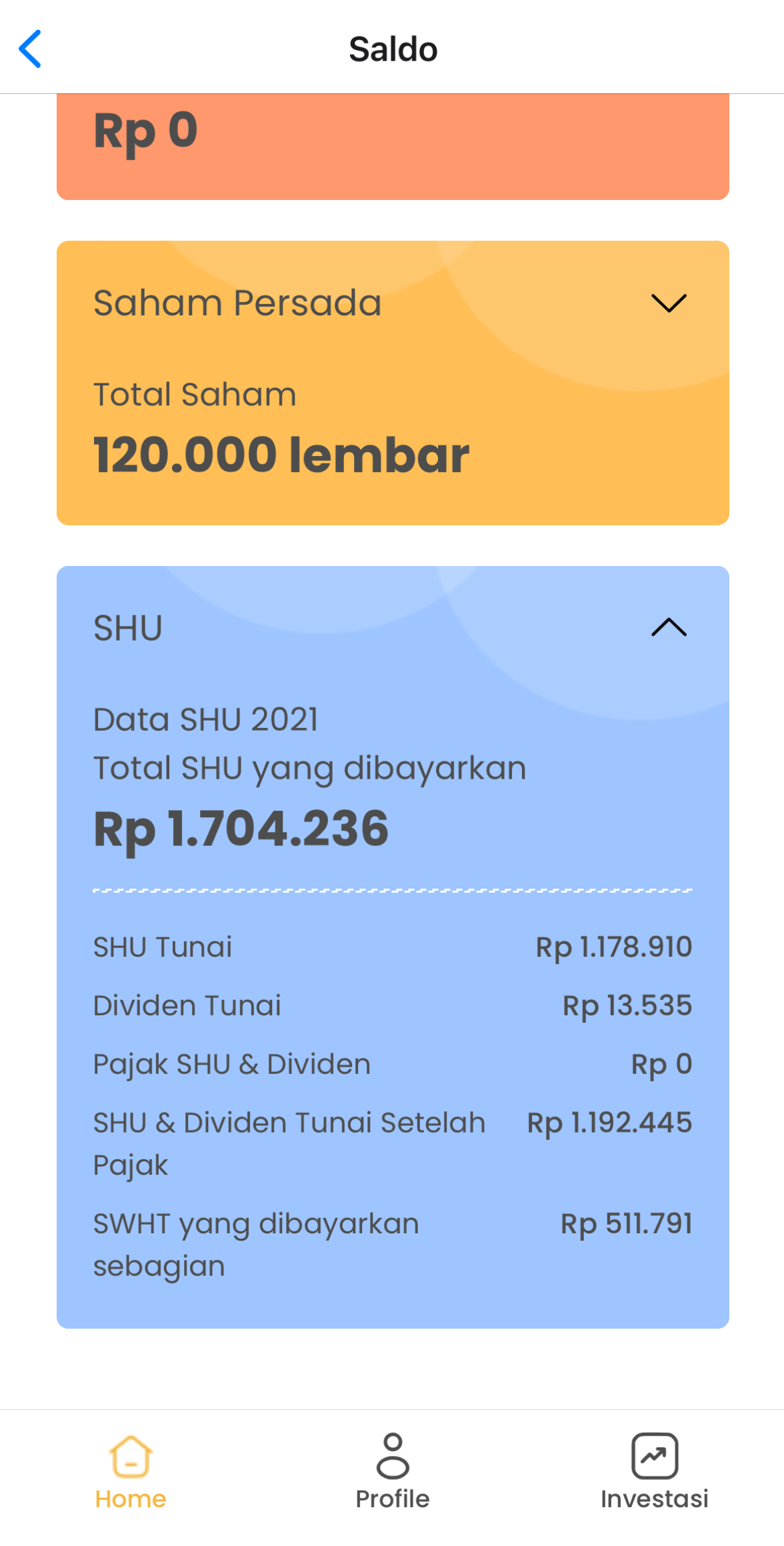Image resolution: width=784 pixels, height=1546 pixels.
Task: Open the Profile person icon
Action: click(x=393, y=1456)
